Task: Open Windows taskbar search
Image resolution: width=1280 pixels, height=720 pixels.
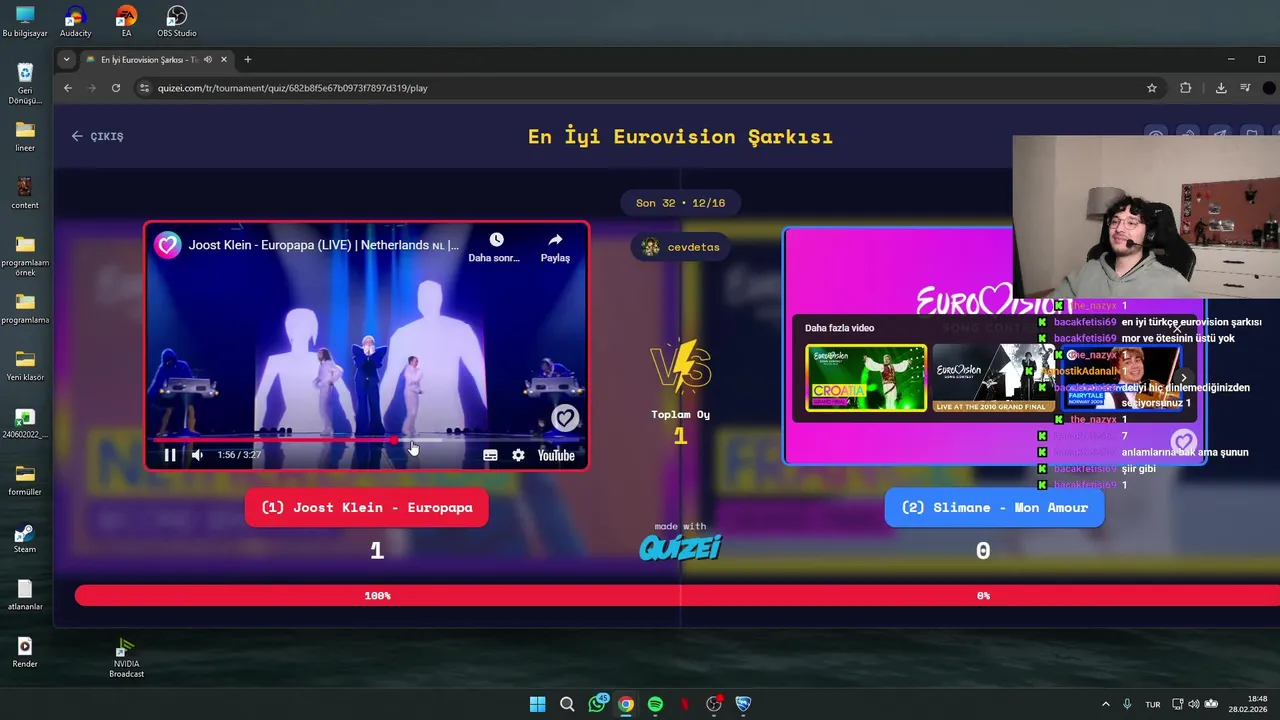Action: (567, 704)
